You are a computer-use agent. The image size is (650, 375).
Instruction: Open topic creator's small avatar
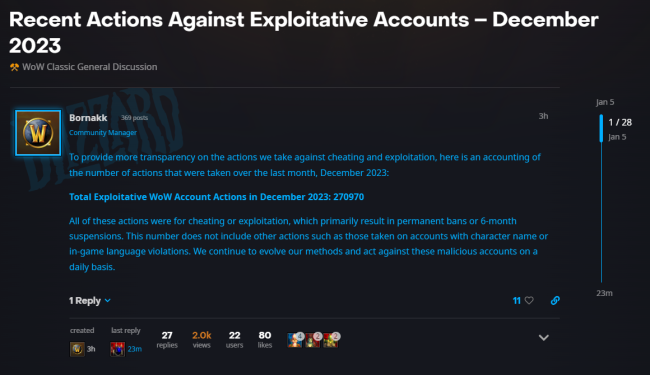[77, 349]
